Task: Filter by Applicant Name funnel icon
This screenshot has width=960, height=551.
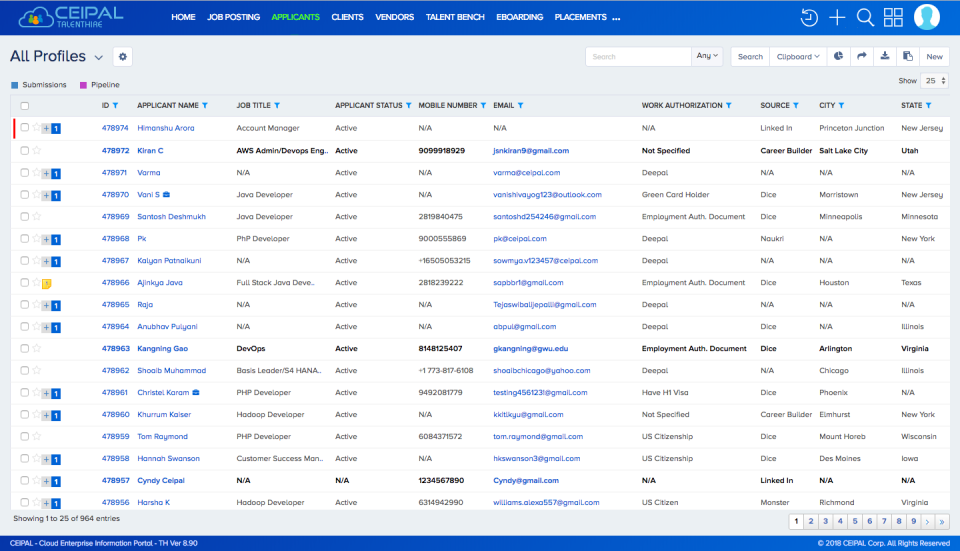Action: pyautogui.click(x=205, y=105)
